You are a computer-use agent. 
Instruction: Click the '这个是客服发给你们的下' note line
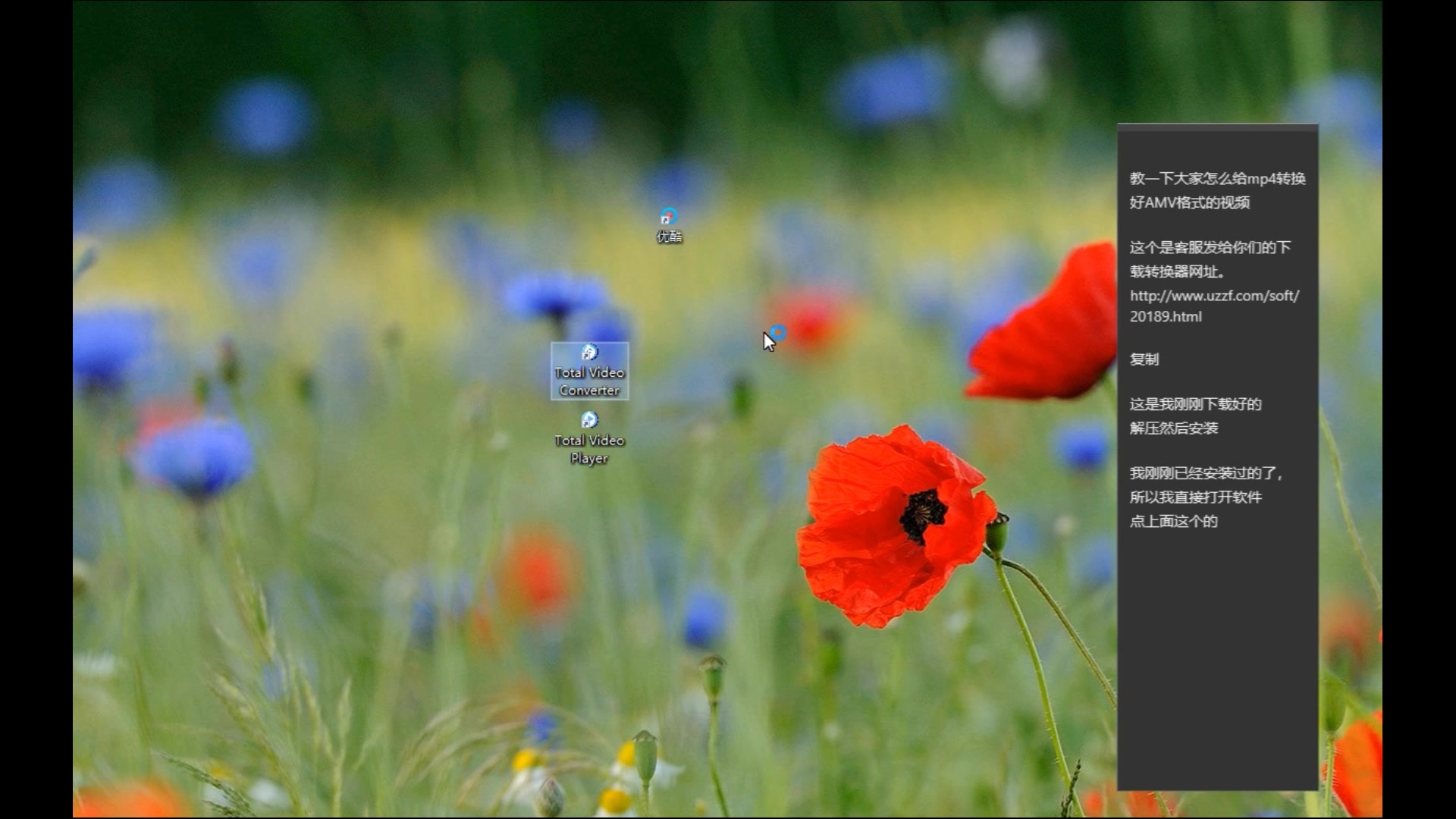click(x=1210, y=248)
